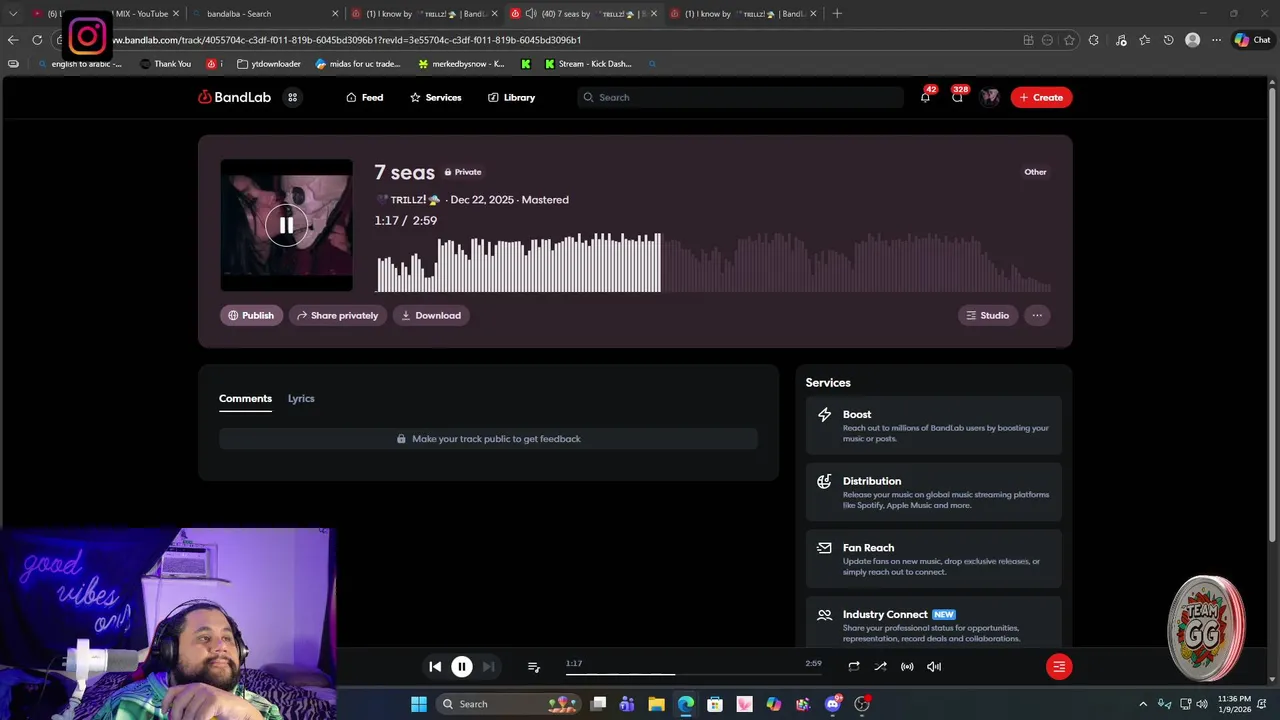Skip to next track in player
Image resolution: width=1280 pixels, height=720 pixels.
click(x=488, y=667)
